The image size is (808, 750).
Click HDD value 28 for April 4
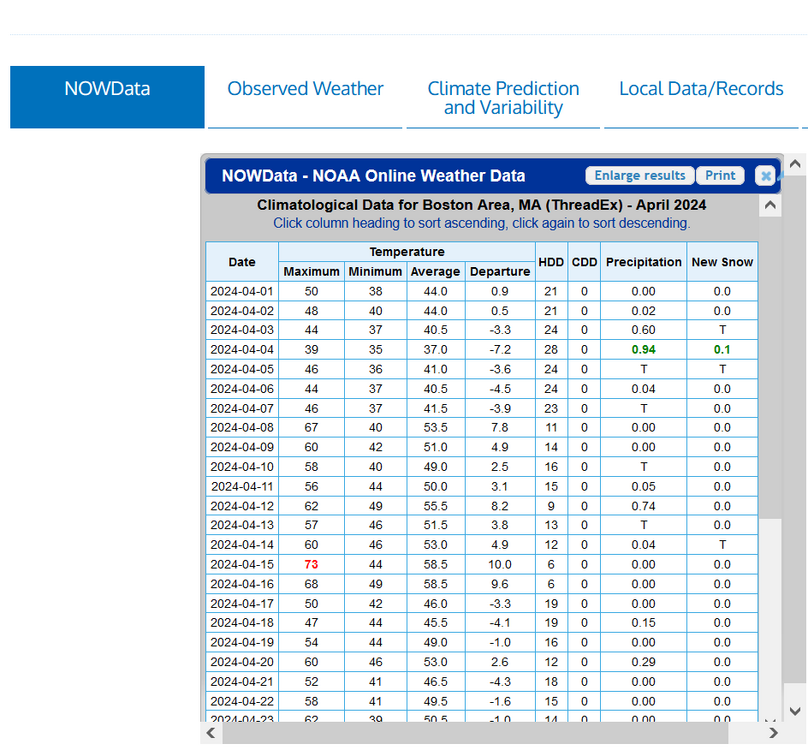tap(551, 349)
